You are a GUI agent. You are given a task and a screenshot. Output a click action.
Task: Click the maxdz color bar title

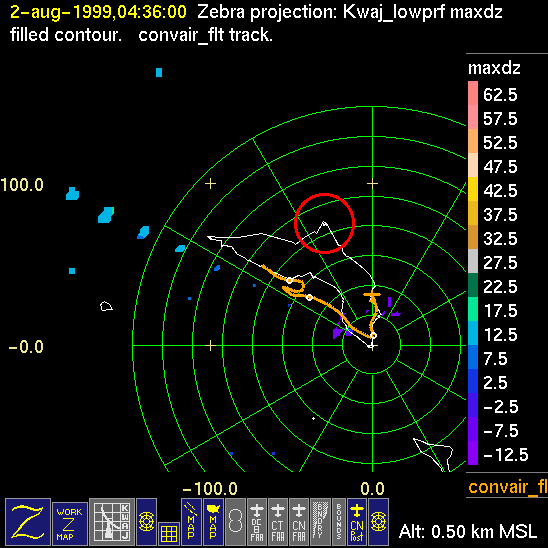coord(494,68)
